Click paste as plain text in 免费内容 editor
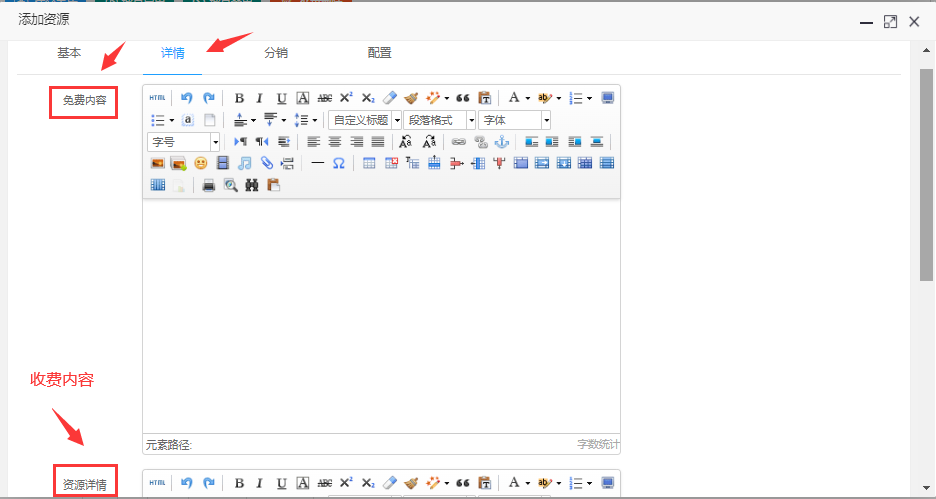The width and height of the screenshot is (936, 499). (484, 98)
